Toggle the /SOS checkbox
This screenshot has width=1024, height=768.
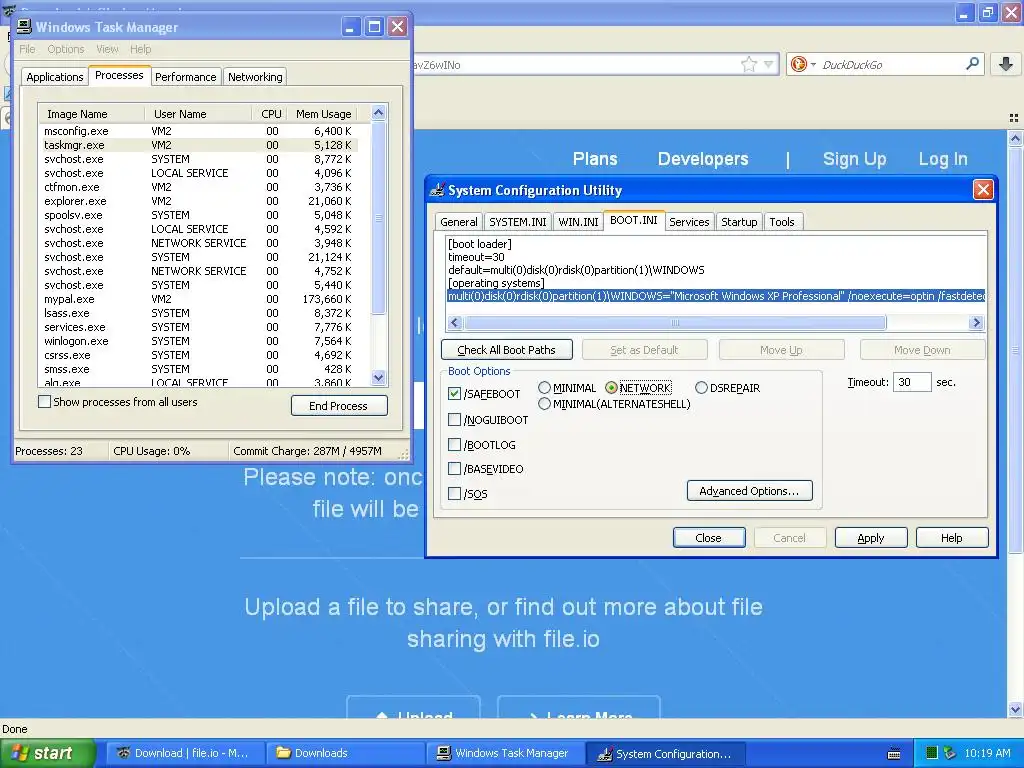tap(455, 494)
